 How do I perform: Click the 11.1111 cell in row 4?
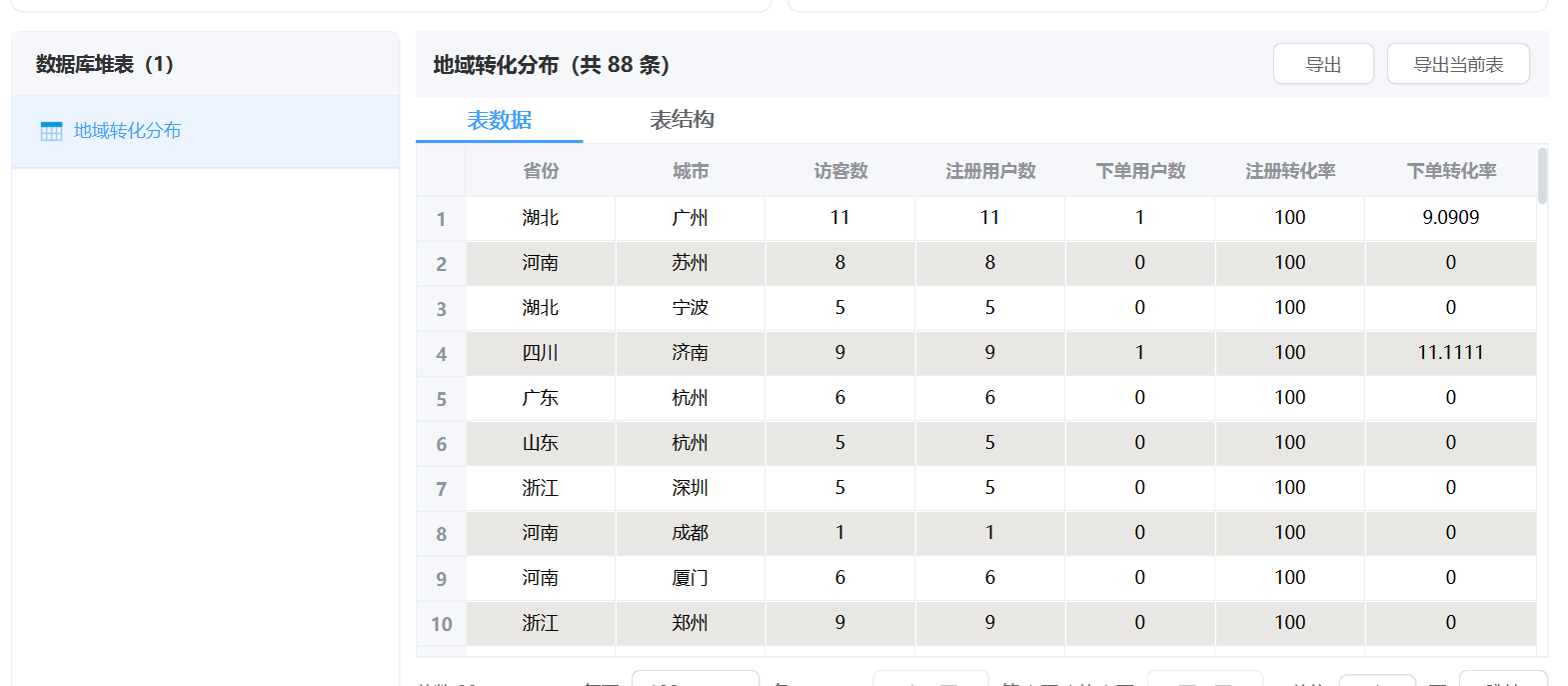(1450, 352)
